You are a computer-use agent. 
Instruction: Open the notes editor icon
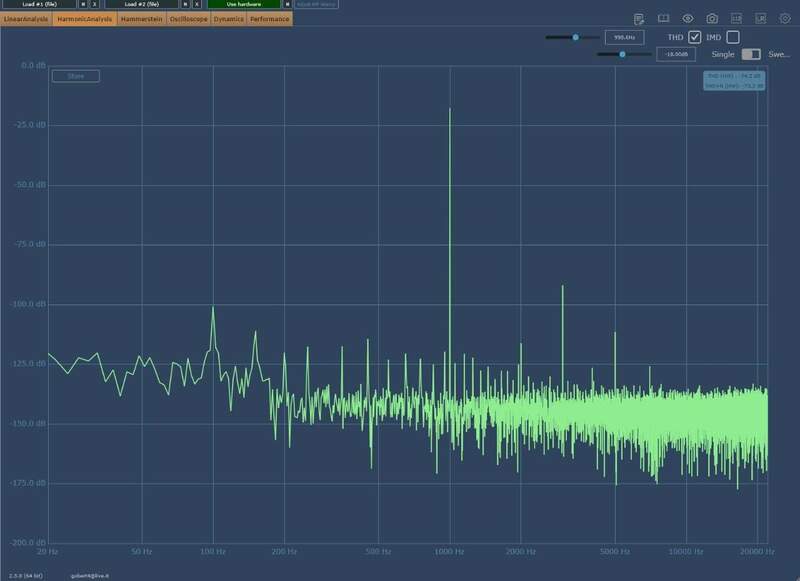tap(639, 19)
